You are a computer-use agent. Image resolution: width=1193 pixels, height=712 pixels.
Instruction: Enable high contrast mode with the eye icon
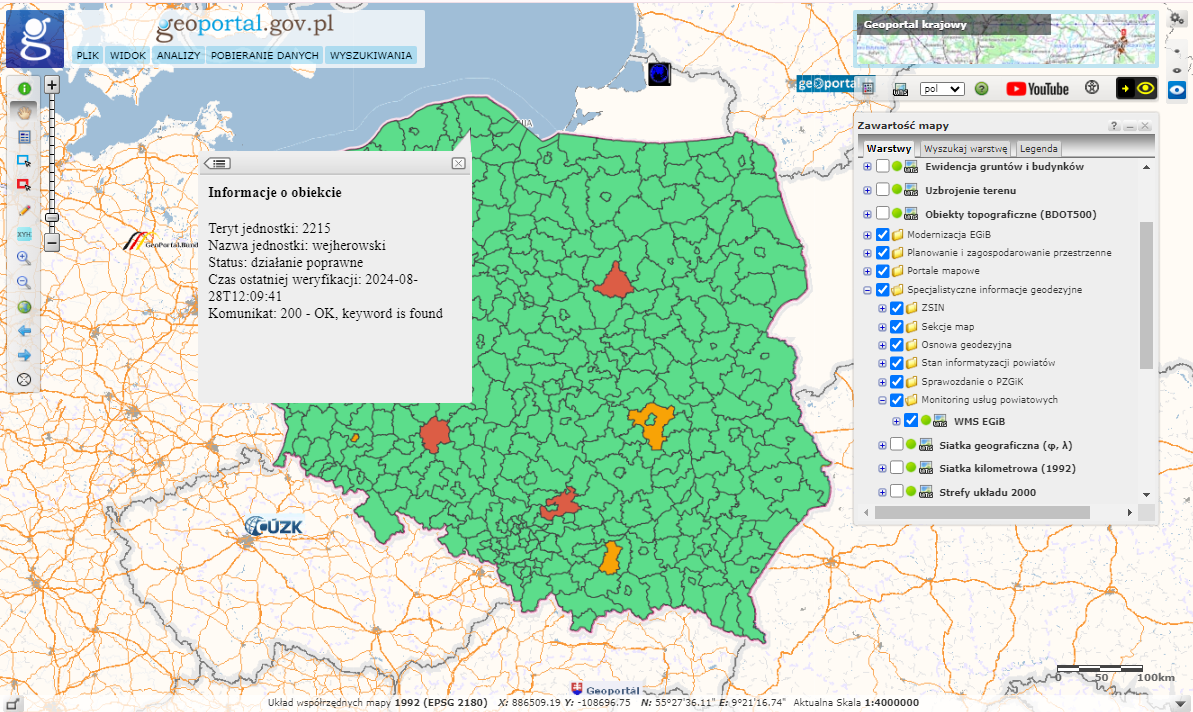tap(1143, 89)
